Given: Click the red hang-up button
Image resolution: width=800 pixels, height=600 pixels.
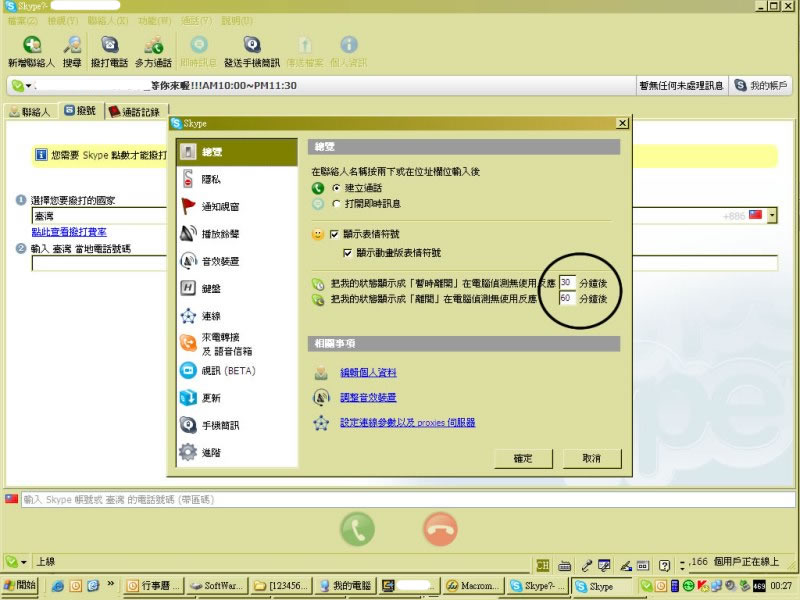Looking at the screenshot, I should click(440, 529).
